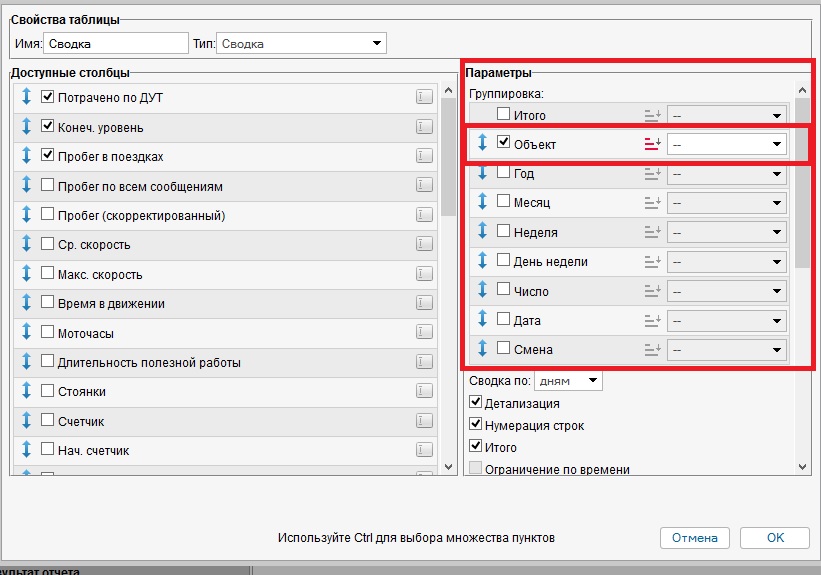
Task: Click the Отмена button
Action: 694,538
